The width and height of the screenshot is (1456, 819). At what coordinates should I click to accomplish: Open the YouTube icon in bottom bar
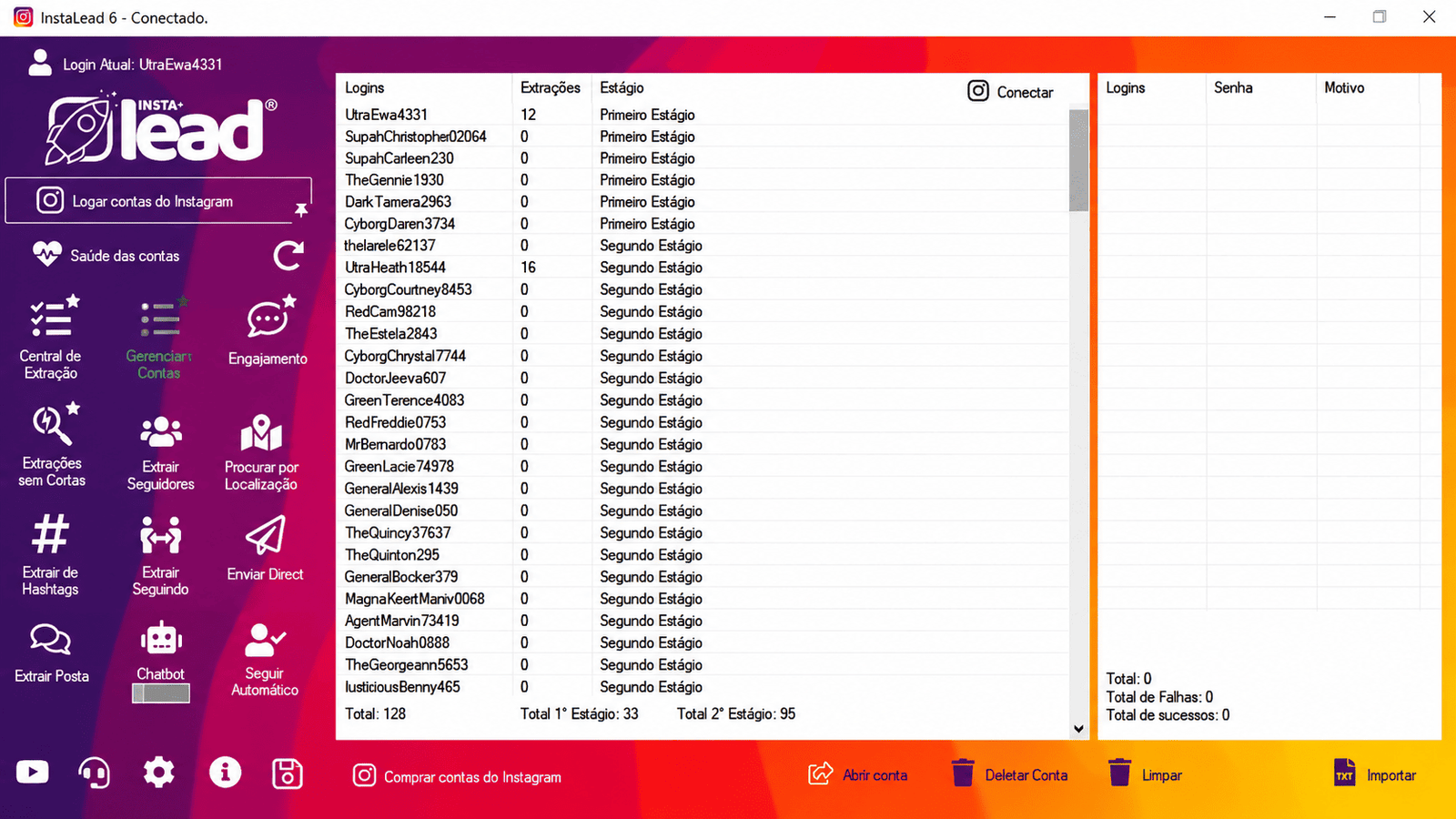click(x=33, y=773)
